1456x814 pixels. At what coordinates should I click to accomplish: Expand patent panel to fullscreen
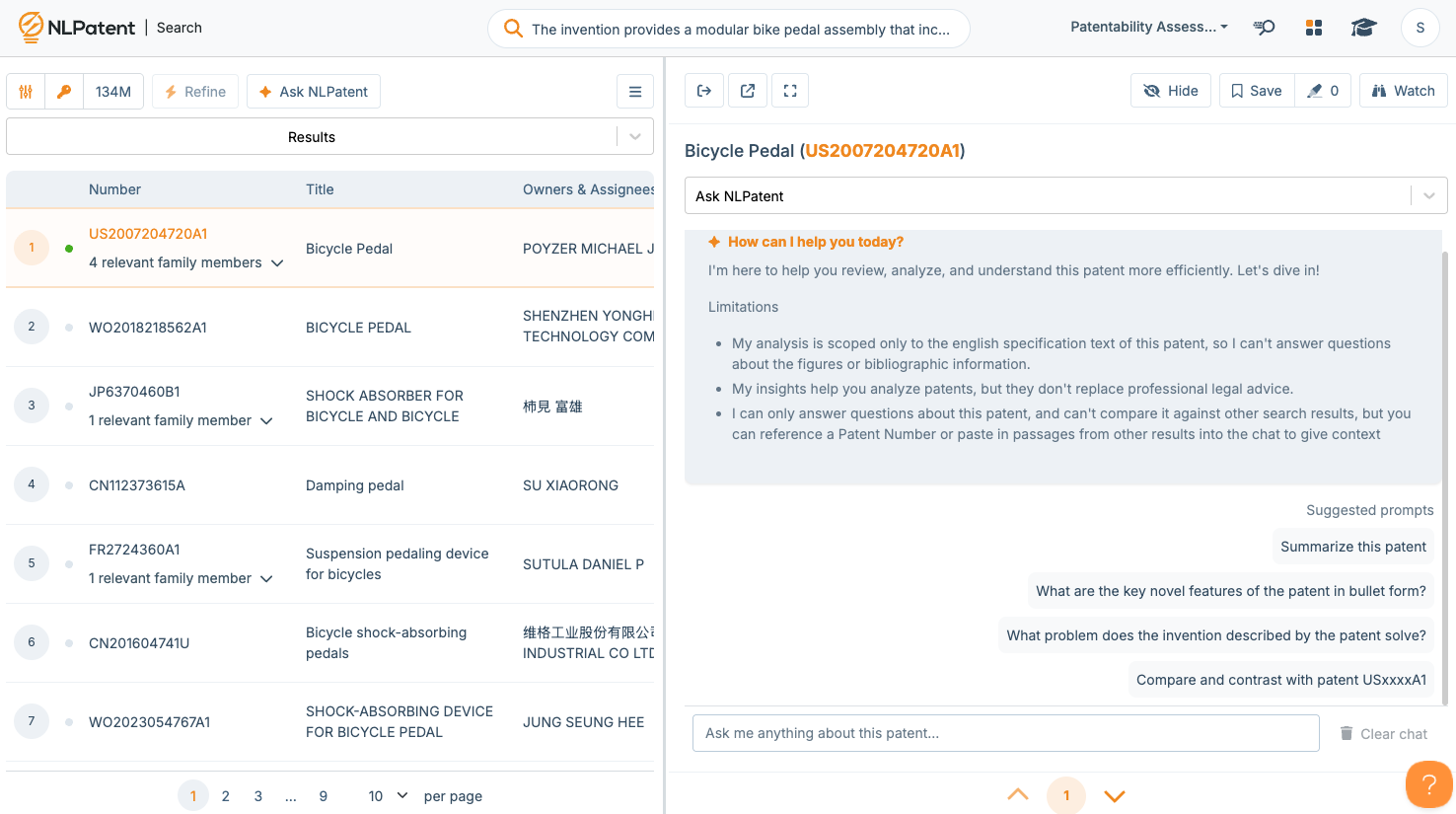(790, 91)
